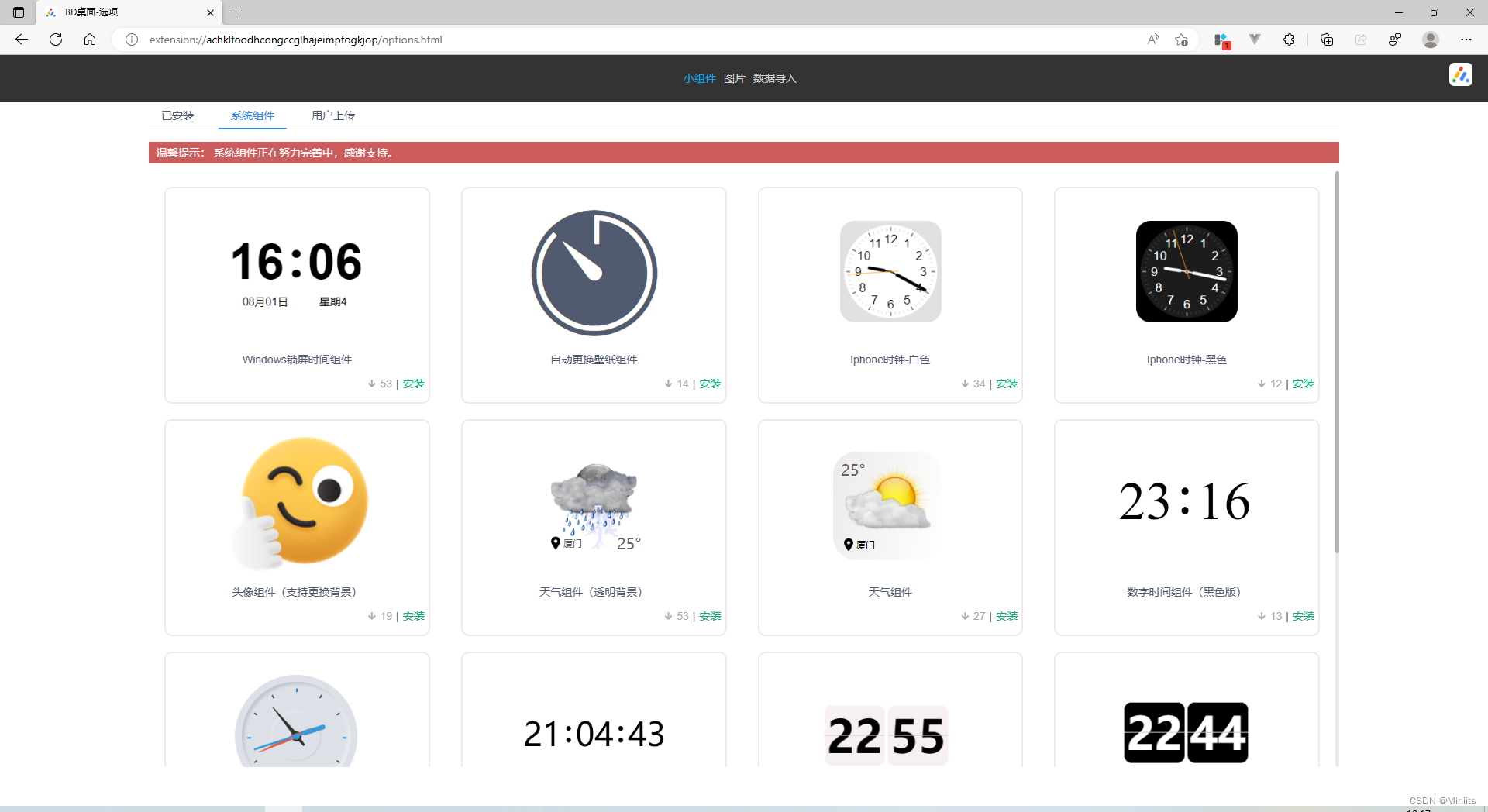1488x812 pixels.
Task: Install the 天气组件 widget with 27 downloads
Action: [x=1007, y=616]
